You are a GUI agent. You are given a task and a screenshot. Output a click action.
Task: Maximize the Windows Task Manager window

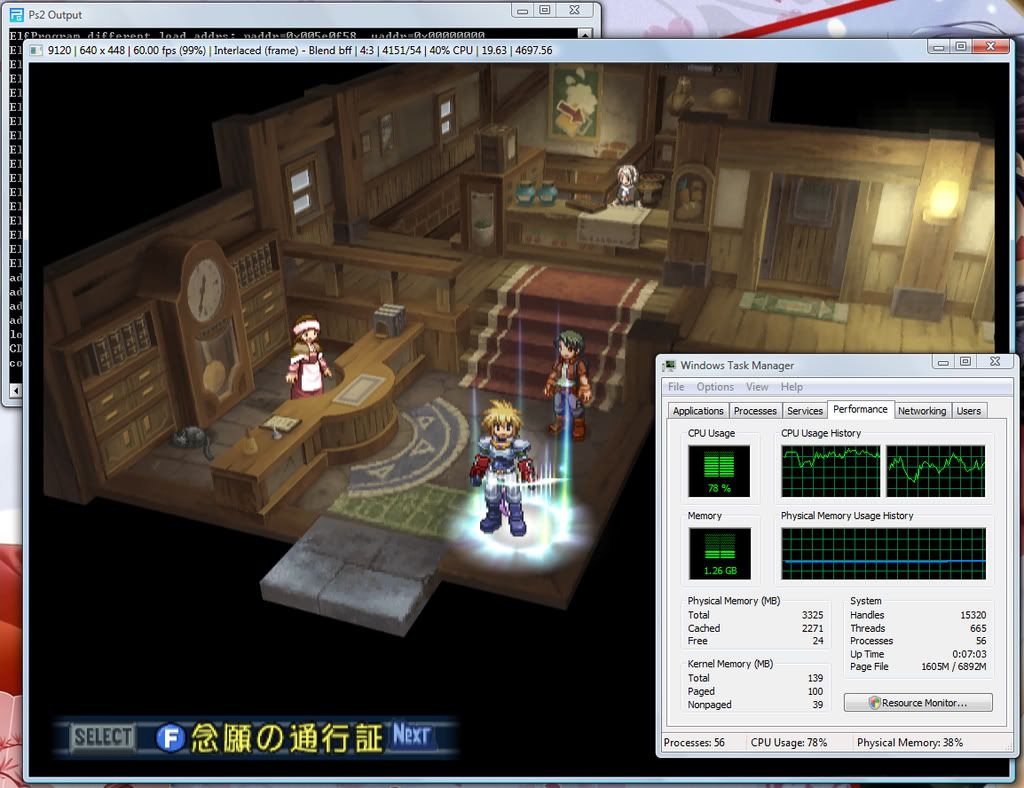click(x=965, y=362)
